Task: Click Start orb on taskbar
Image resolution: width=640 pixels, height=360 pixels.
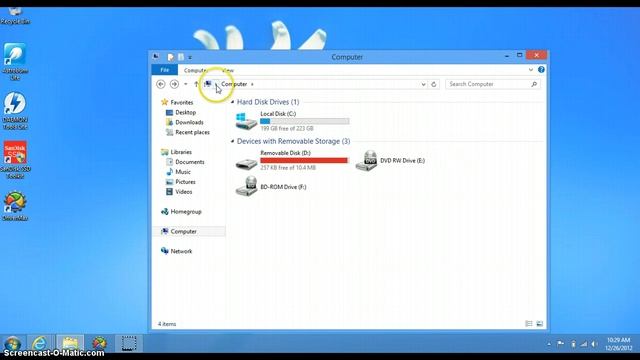Action: pyautogui.click(x=13, y=343)
